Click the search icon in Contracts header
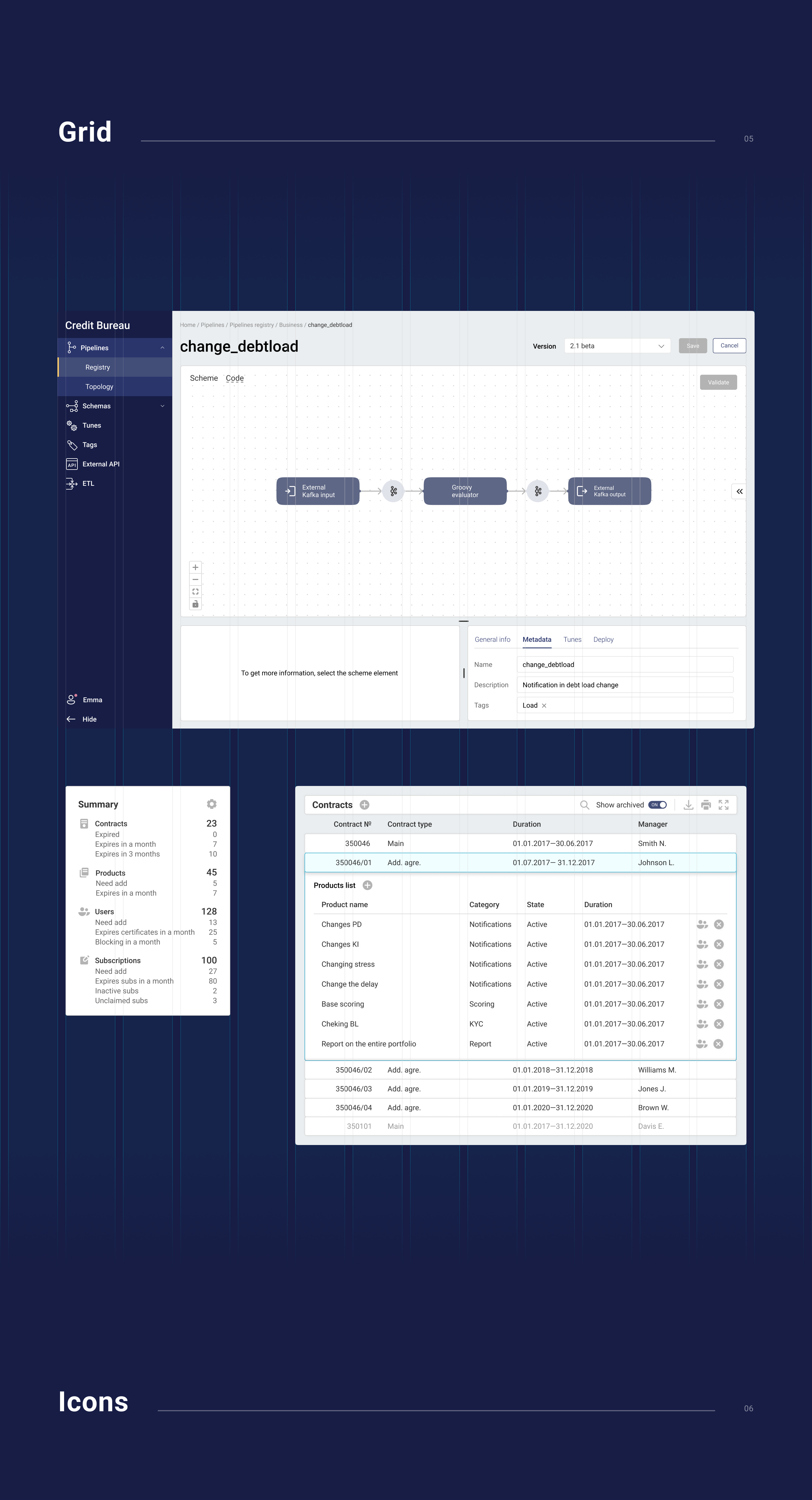Screen dimensions: 812x1500 [x=584, y=805]
